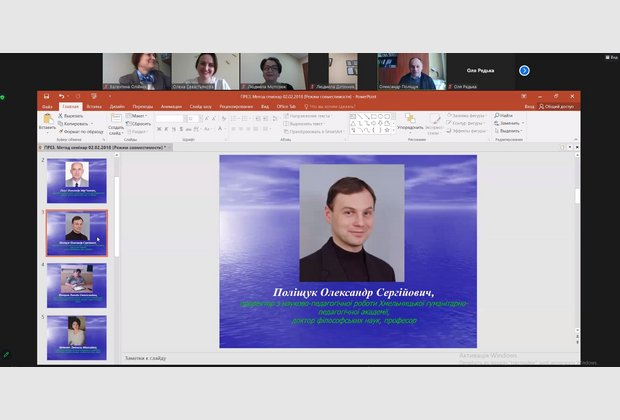620x420 pixels.
Task: Click the align text left icon
Action: (x=233, y=129)
